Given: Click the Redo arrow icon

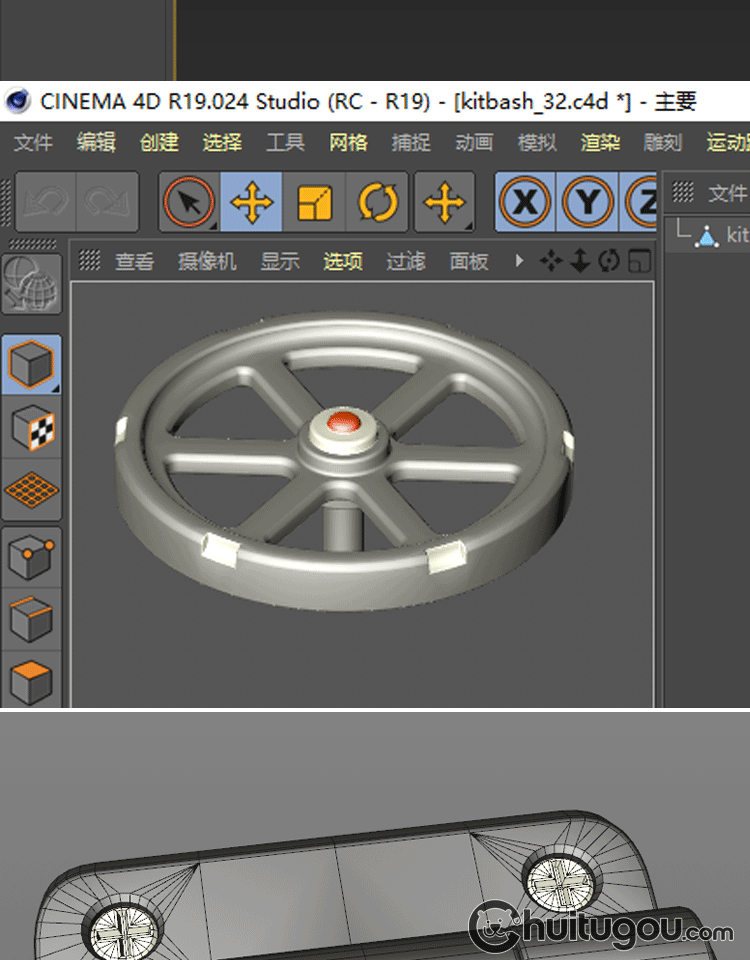Looking at the screenshot, I should (107, 202).
